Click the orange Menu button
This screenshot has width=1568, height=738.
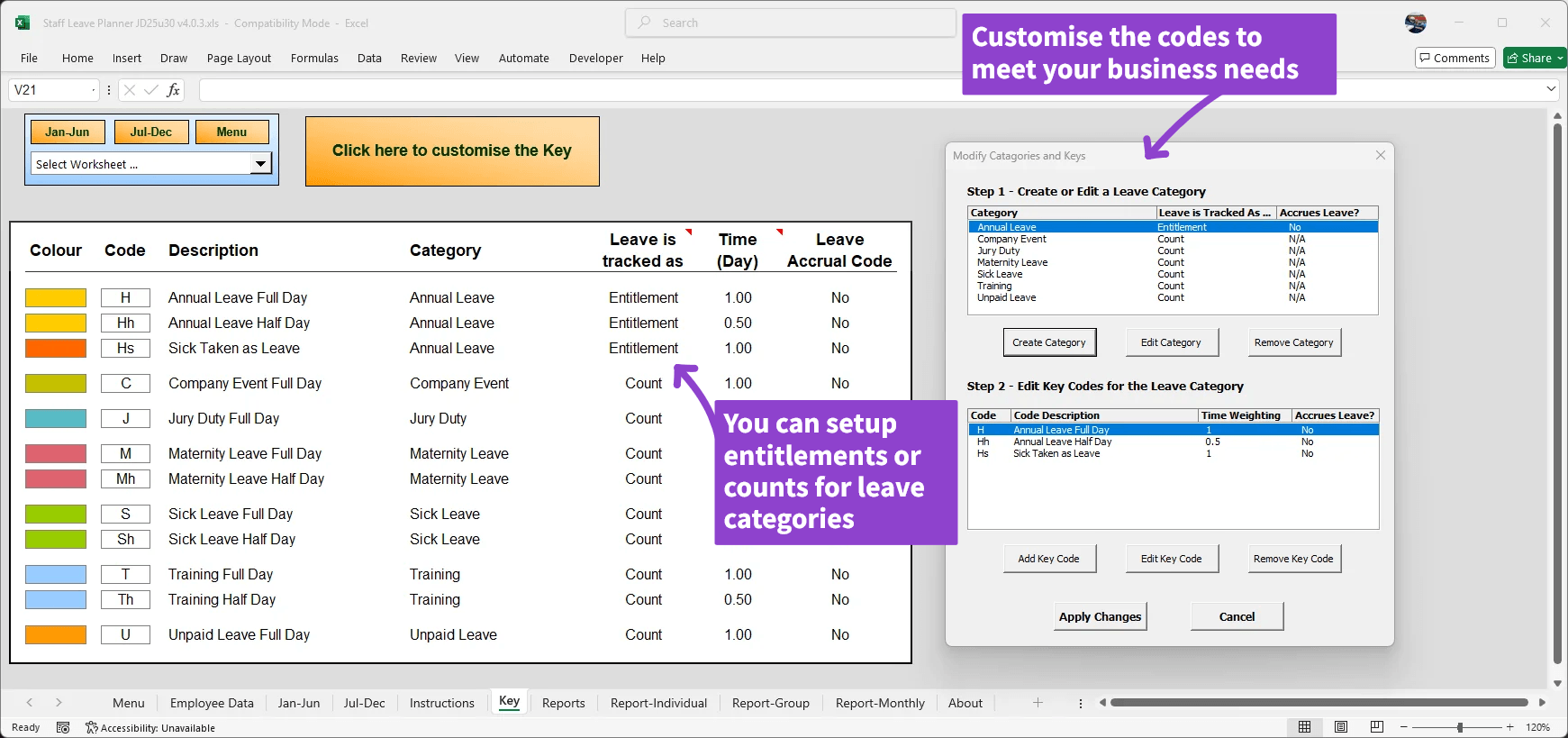coord(231,132)
